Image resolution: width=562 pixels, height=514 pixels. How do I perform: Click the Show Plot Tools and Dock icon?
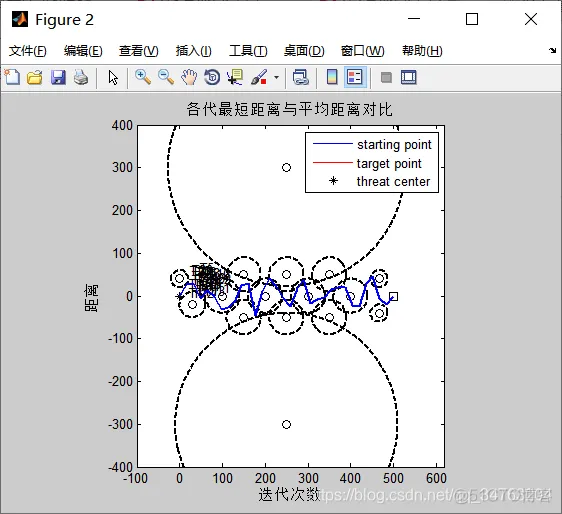tap(409, 77)
